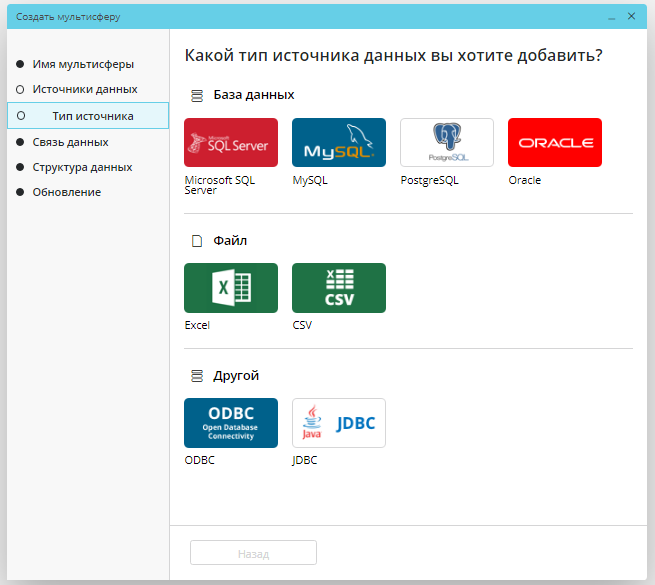Pick the ODBC connectivity source
This screenshot has width=655, height=585.
(231, 422)
